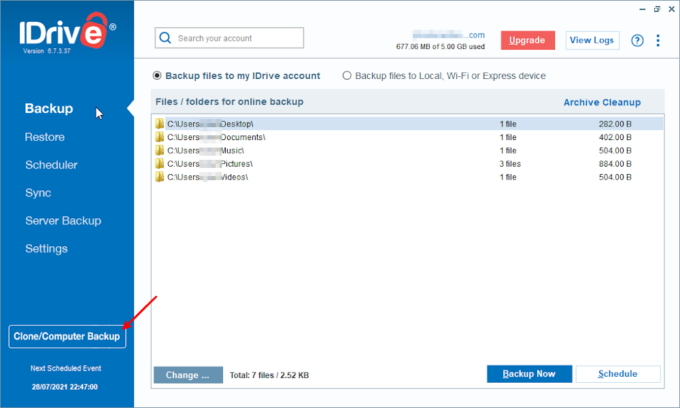Image resolution: width=680 pixels, height=408 pixels.
Task: Open the Archive Cleanup link
Action: pos(602,102)
